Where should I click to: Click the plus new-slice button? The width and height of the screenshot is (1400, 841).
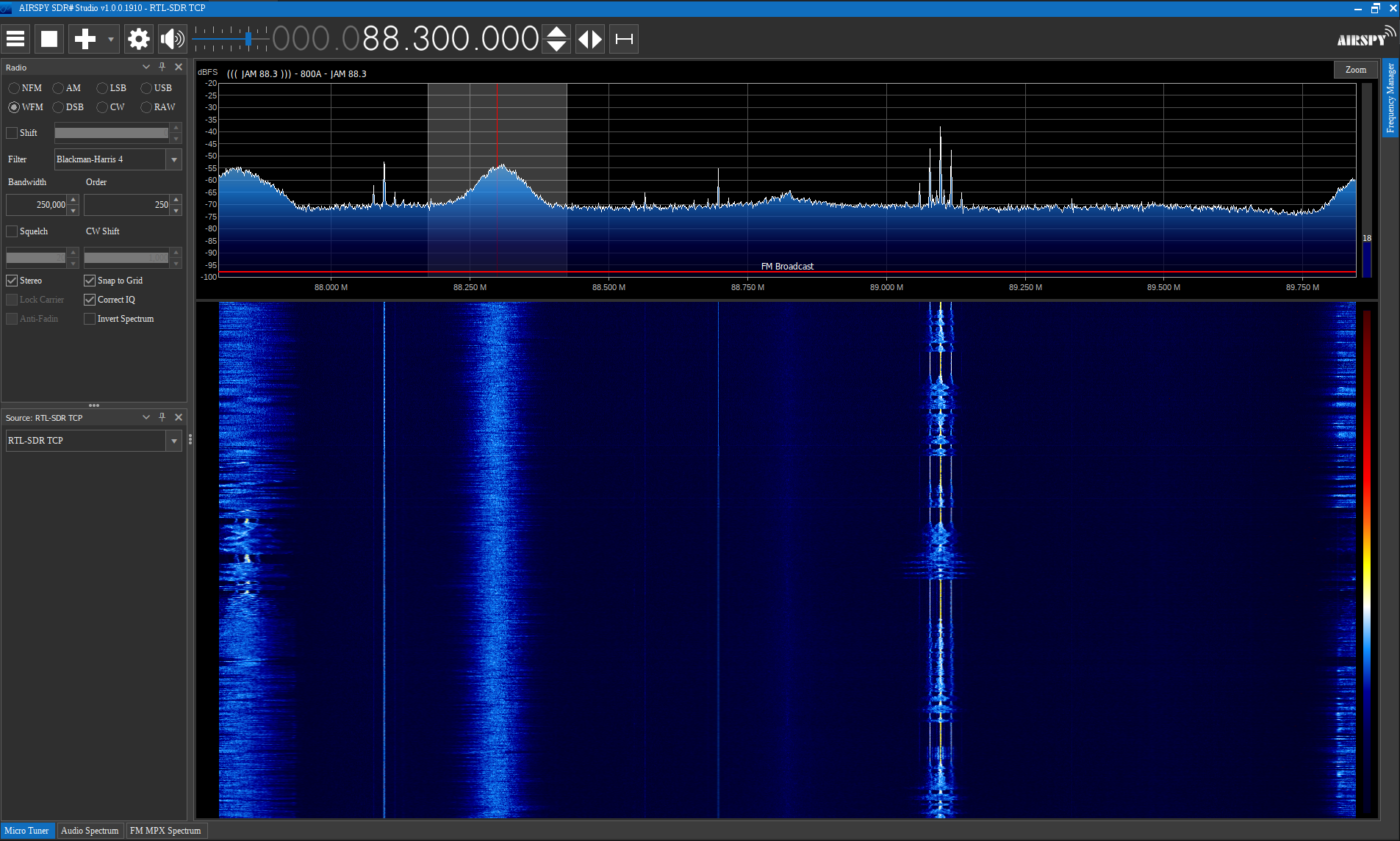click(x=85, y=39)
